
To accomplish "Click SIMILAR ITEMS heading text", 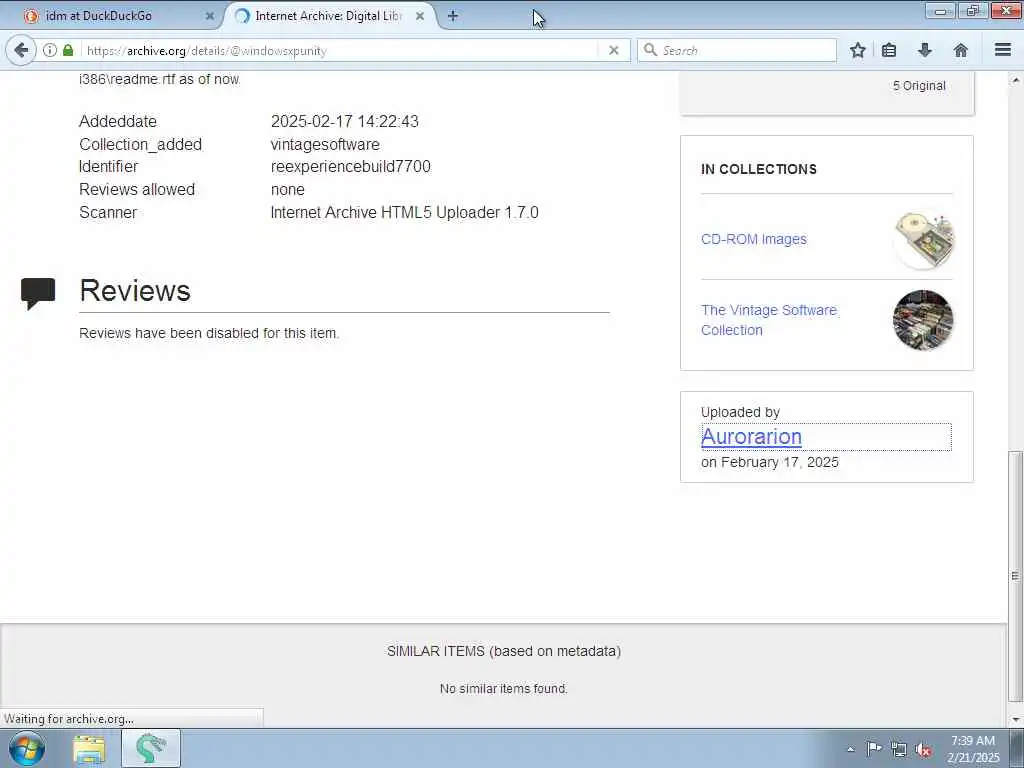I will pyautogui.click(x=504, y=651).
